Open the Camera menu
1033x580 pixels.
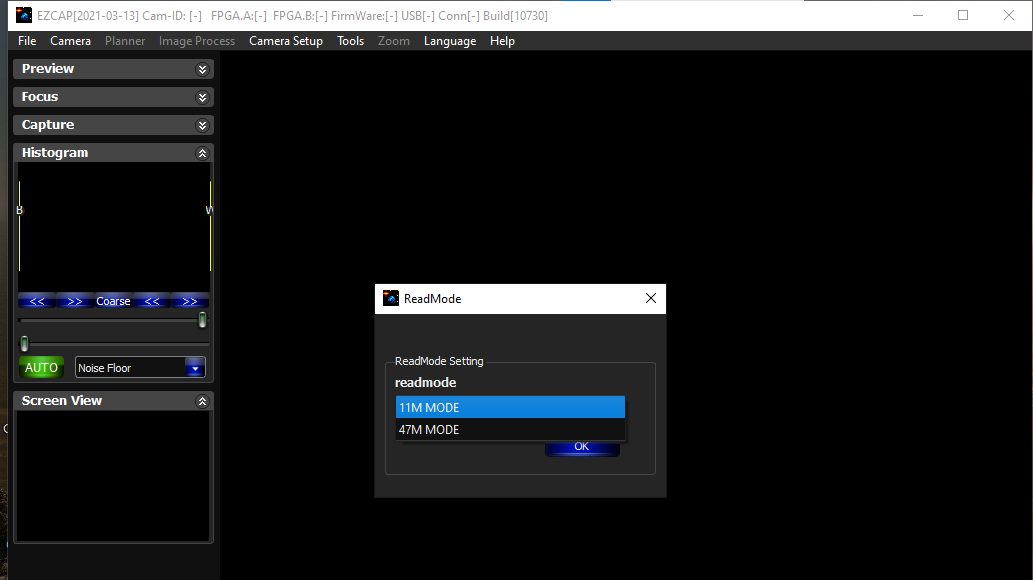70,41
